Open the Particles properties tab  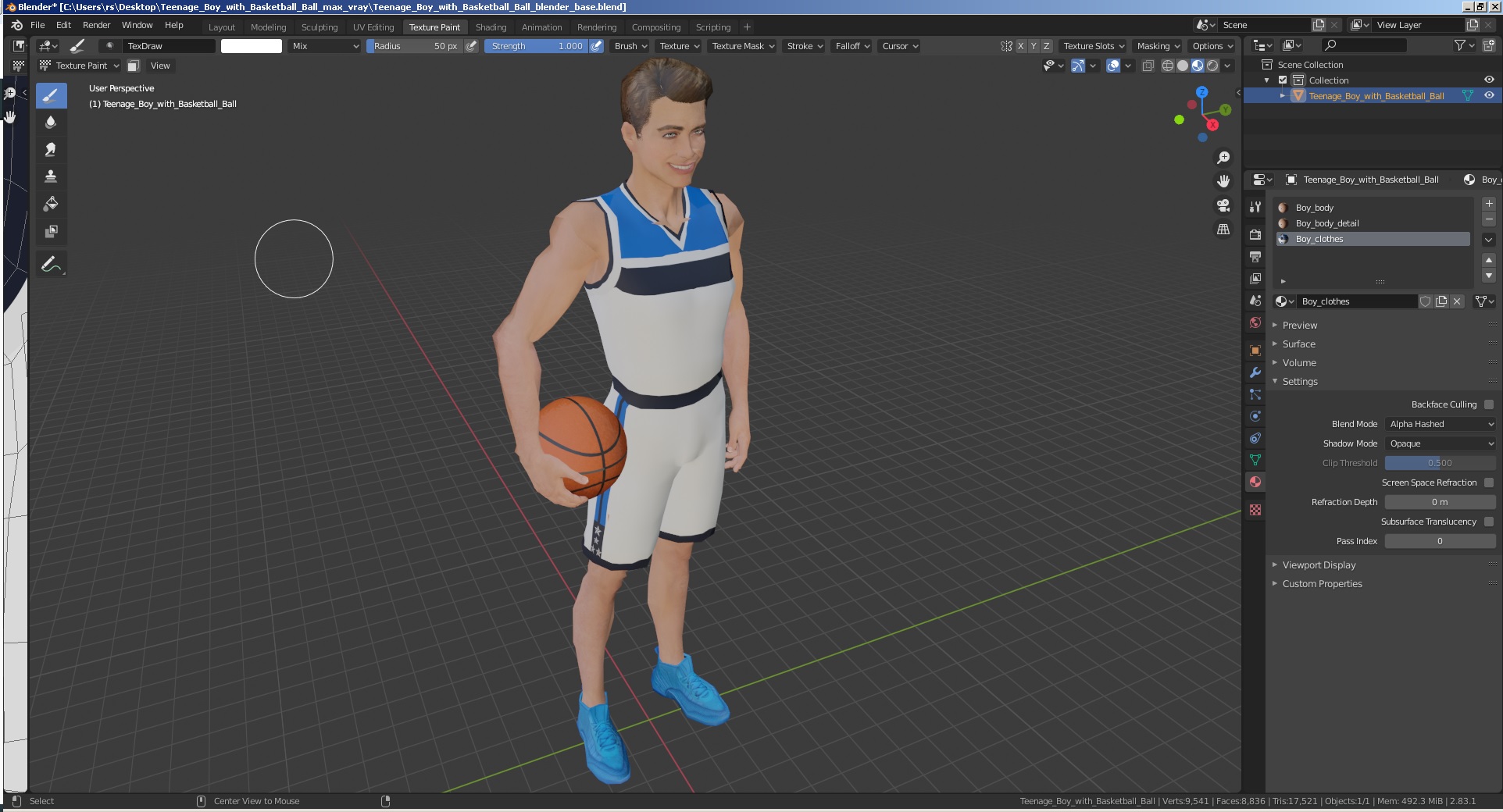tap(1255, 394)
